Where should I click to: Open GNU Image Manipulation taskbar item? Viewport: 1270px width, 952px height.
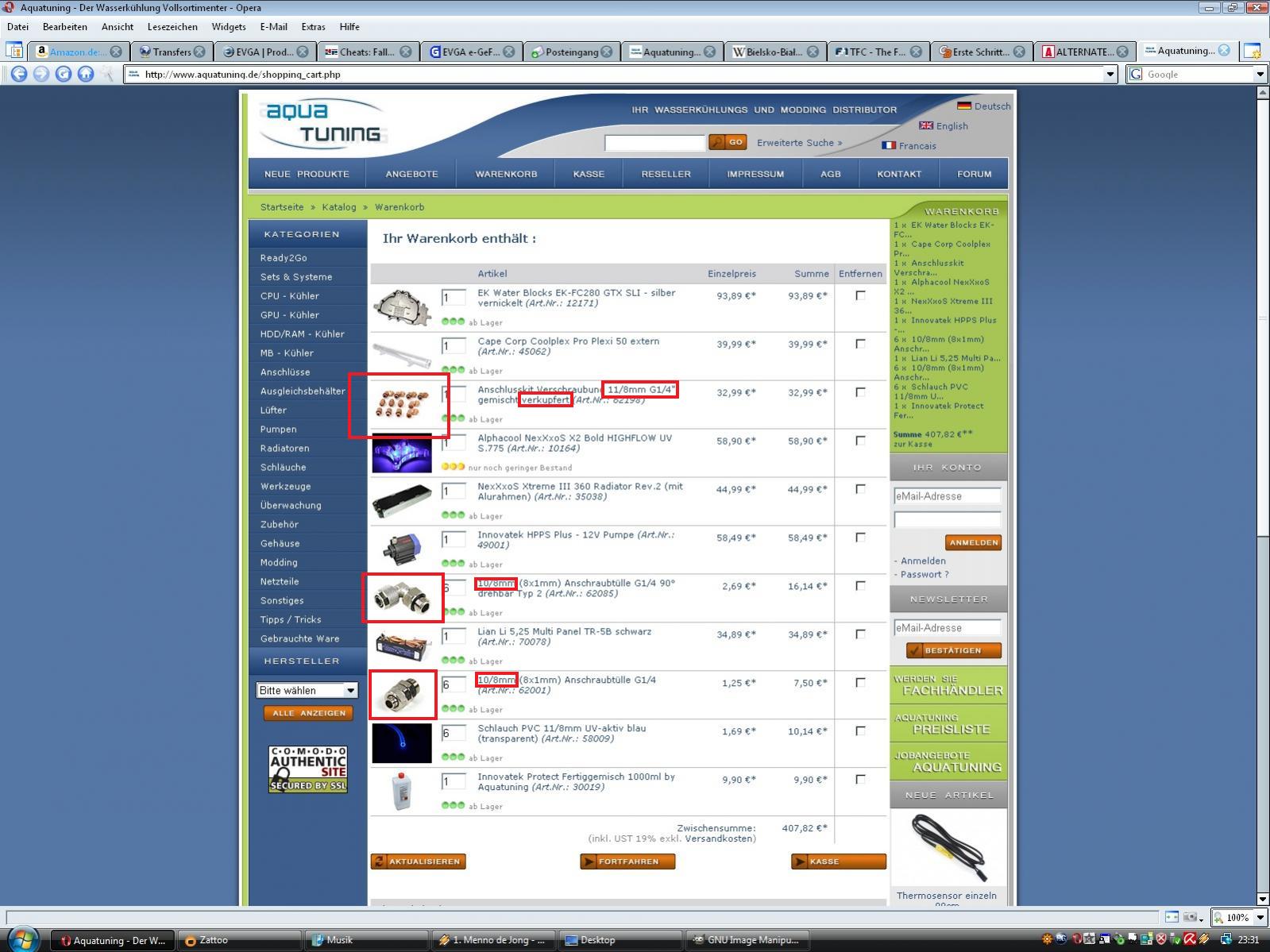coord(746,940)
